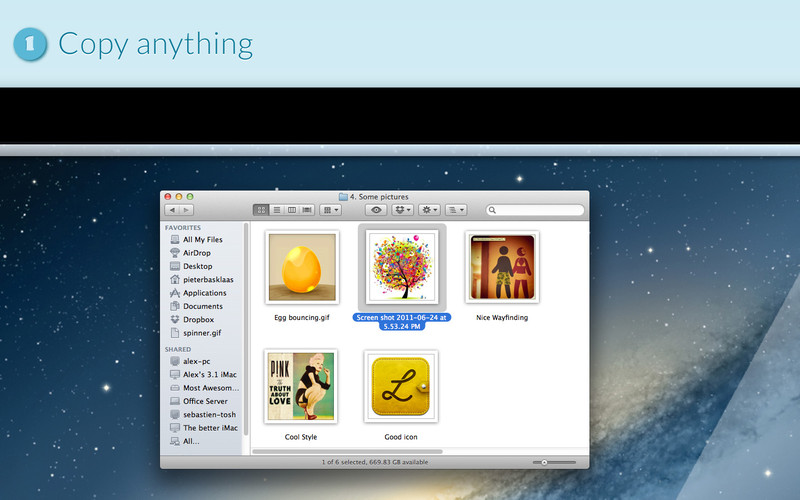Open All My Files in sidebar

click(203, 239)
